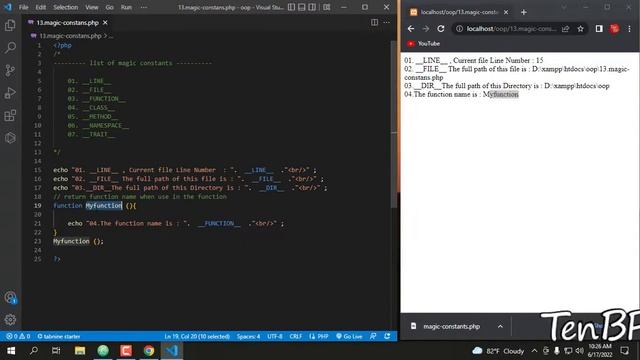This screenshot has width=640, height=360.
Task: Open the View menu
Action: tap(91, 7)
